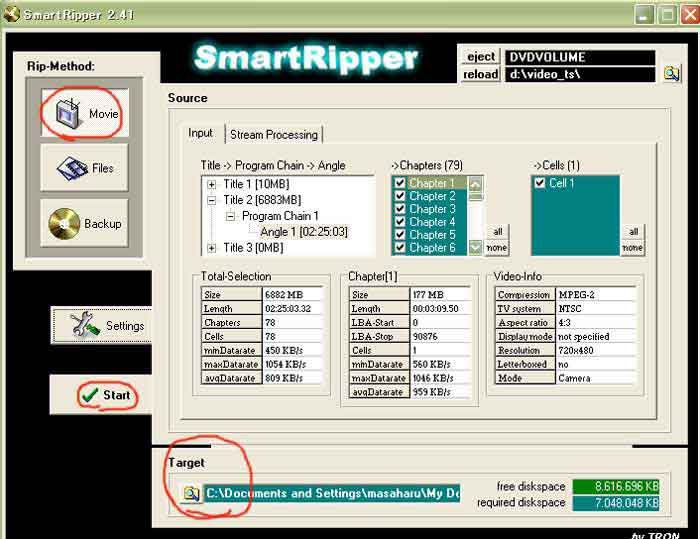Click the eject button
Screen dimensions: 700x539
tap(480, 57)
